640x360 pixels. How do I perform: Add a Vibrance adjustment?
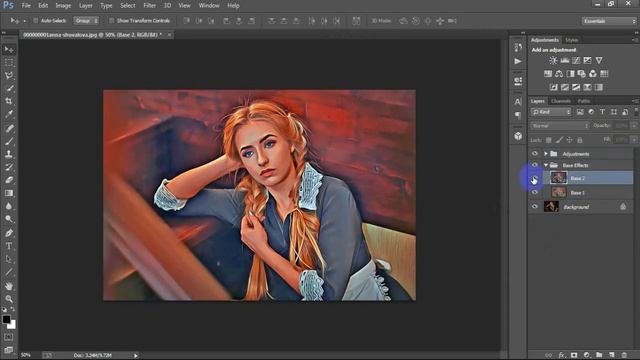[x=599, y=60]
